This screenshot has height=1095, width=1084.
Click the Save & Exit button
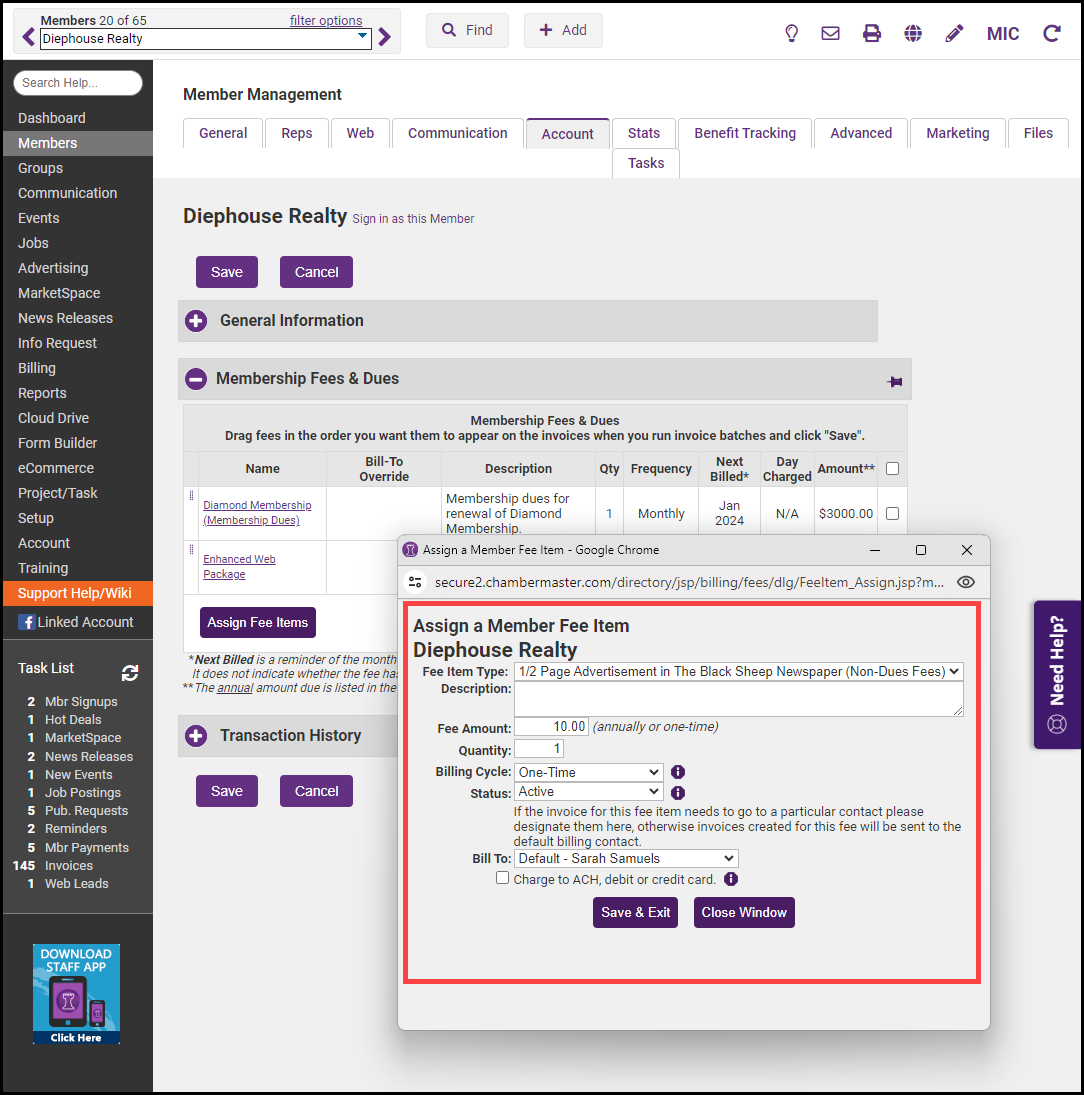635,912
